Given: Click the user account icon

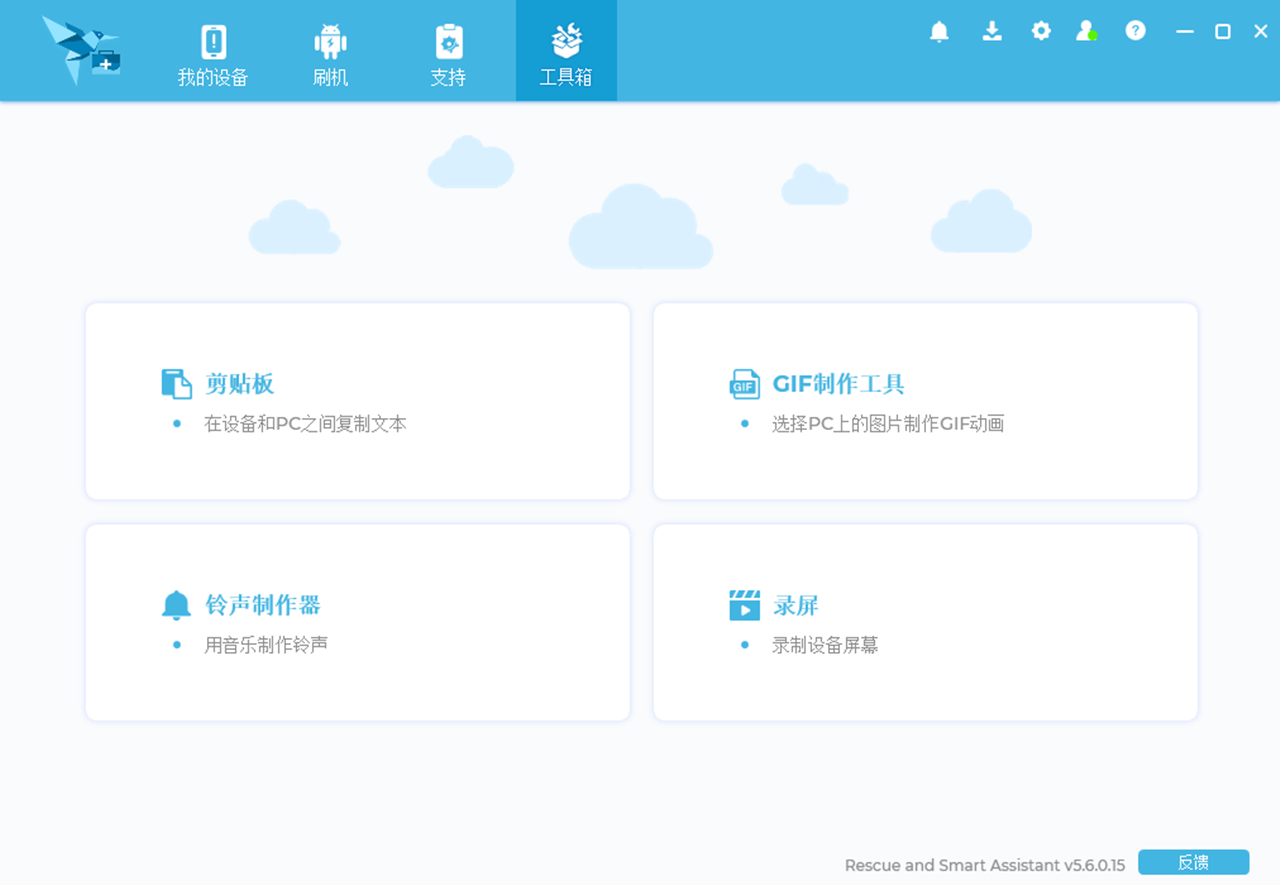Looking at the screenshot, I should pyautogui.click(x=1087, y=31).
